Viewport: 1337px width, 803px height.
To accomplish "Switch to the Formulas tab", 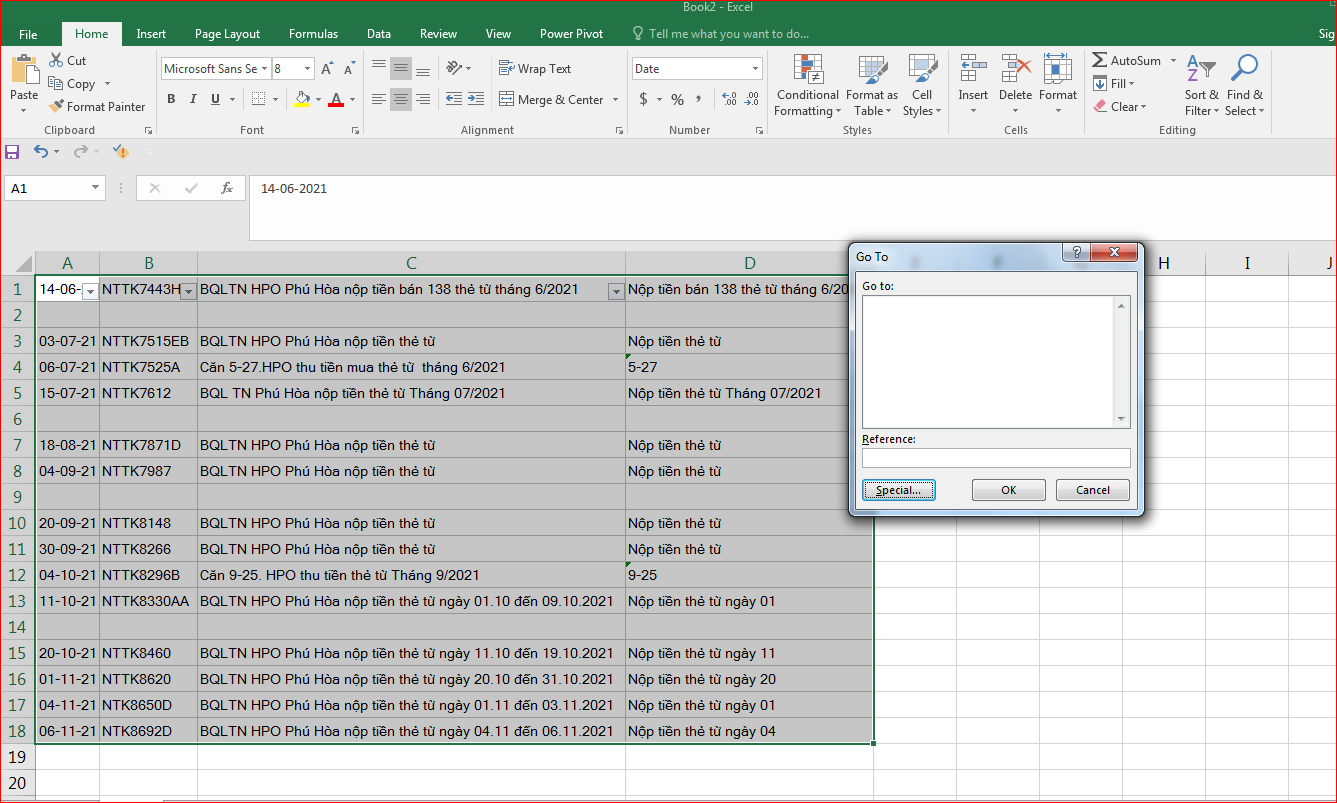I will tap(313, 34).
